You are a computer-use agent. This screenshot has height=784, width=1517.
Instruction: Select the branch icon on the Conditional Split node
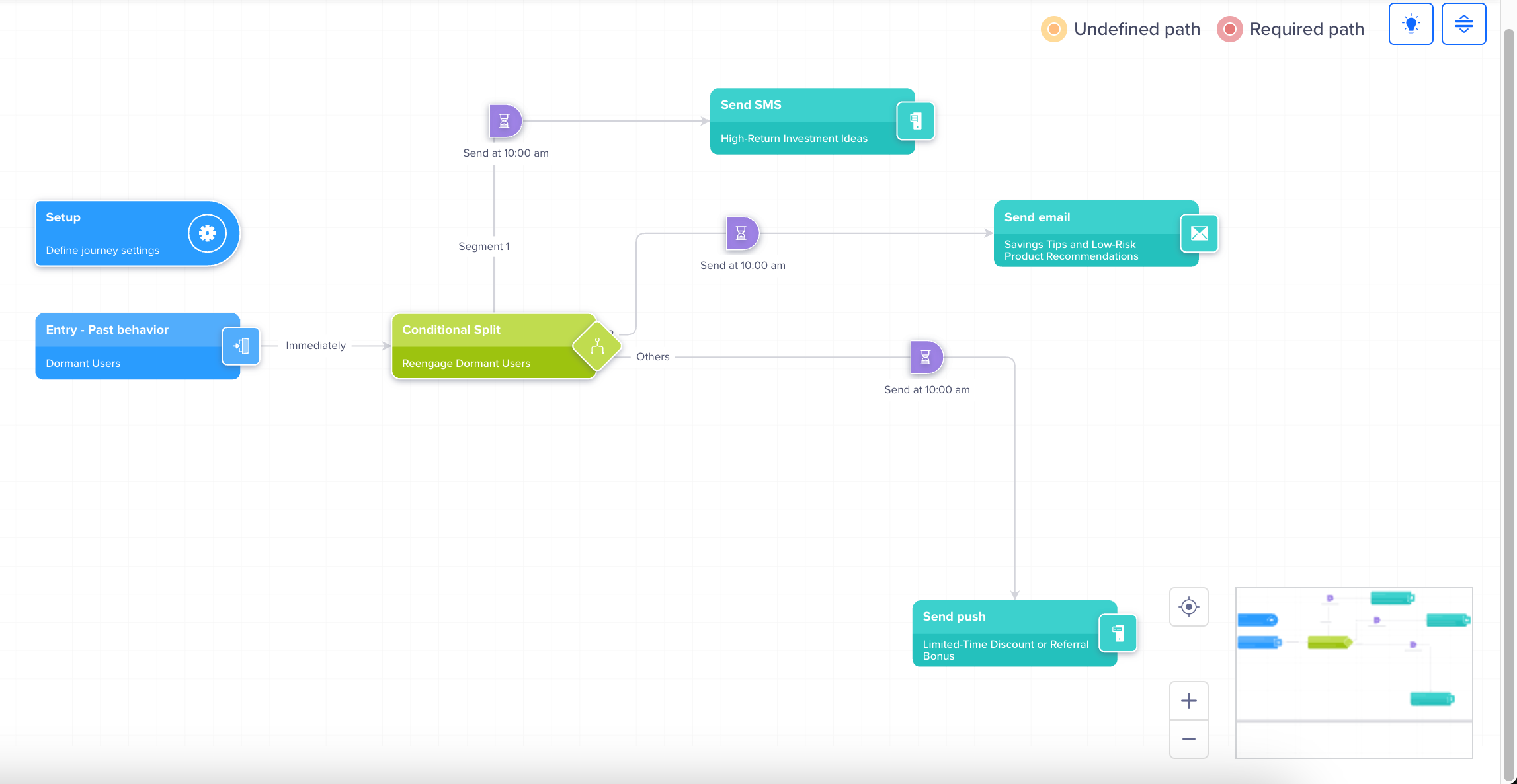point(597,346)
